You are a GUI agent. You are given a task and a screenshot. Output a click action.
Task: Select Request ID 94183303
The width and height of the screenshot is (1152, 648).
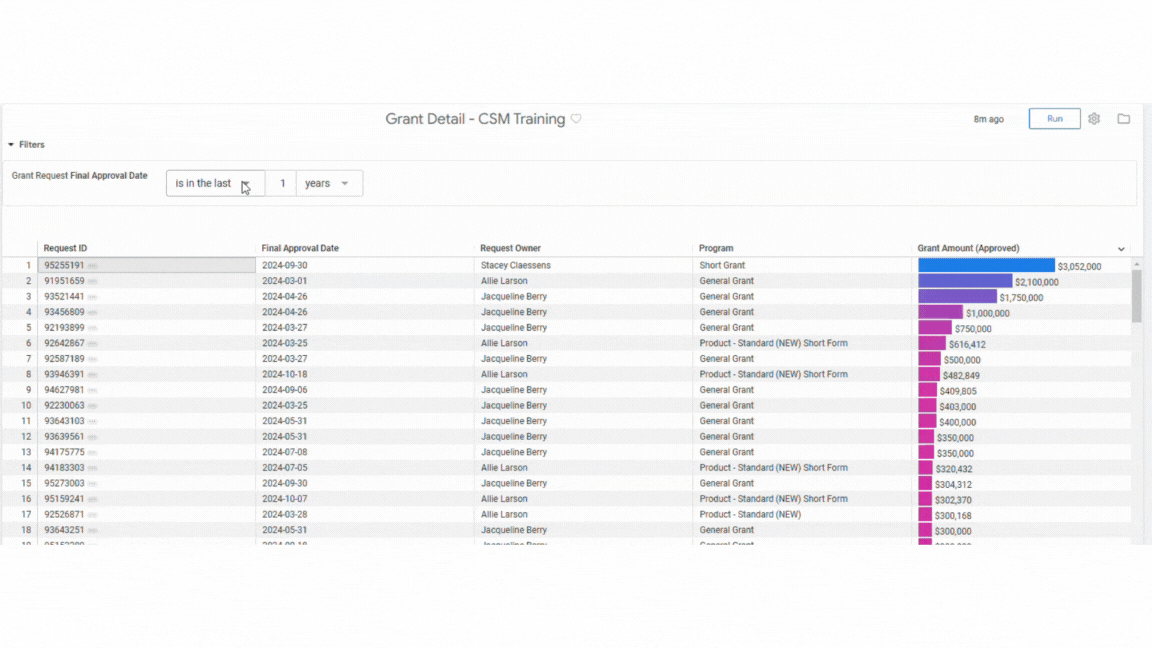[64, 467]
